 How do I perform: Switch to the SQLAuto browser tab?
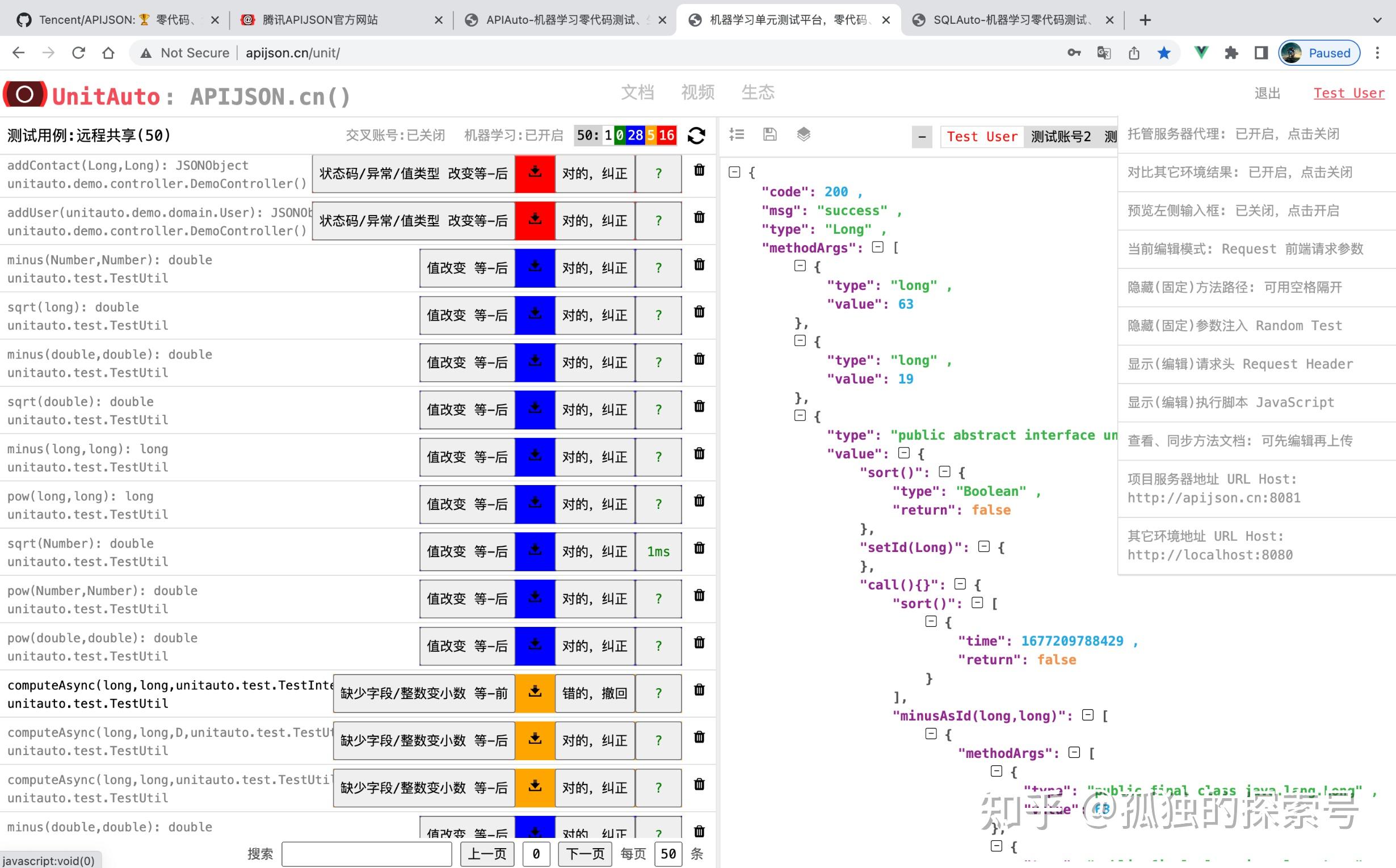pyautogui.click(x=1011, y=19)
